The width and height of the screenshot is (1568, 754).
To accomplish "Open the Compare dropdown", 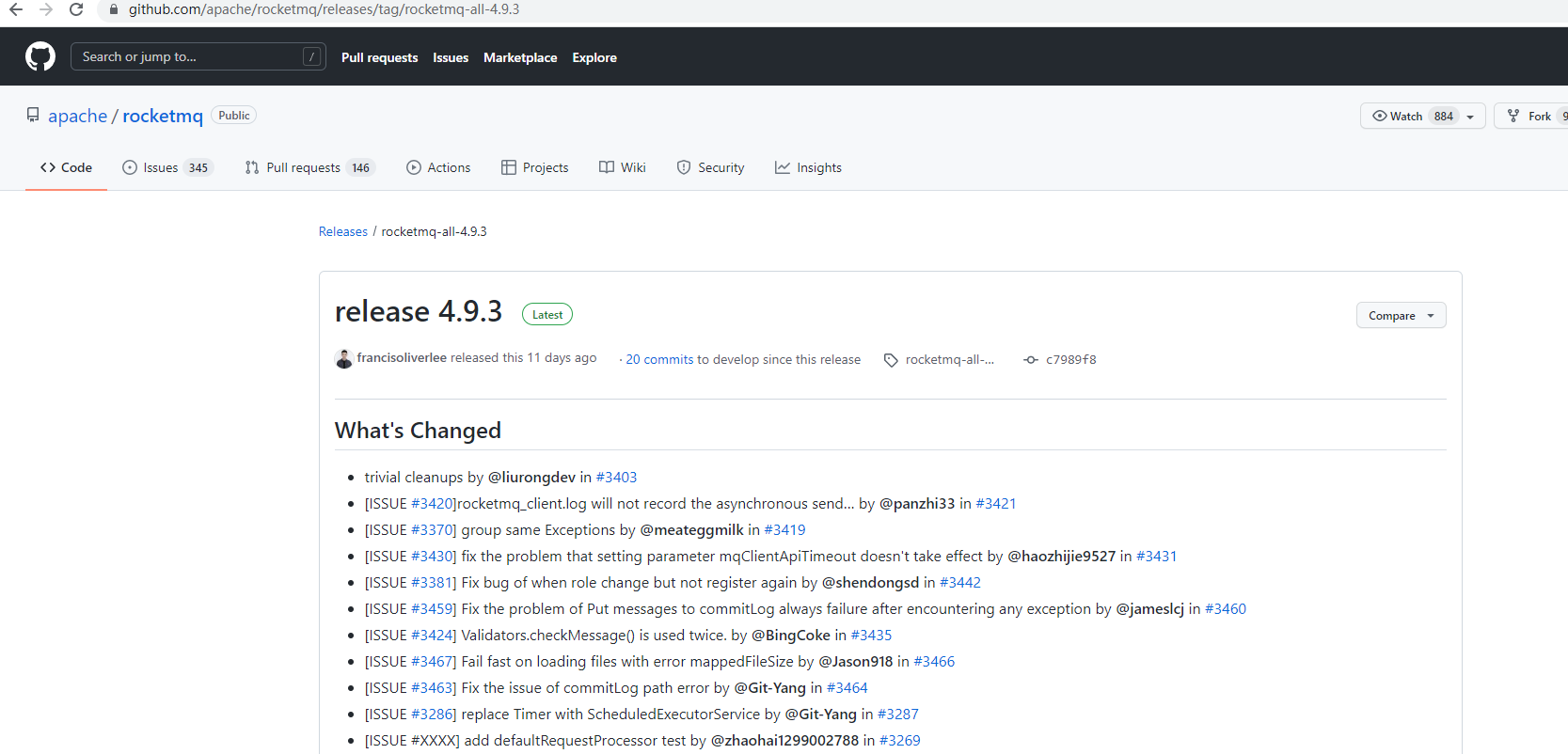I will pos(1401,316).
